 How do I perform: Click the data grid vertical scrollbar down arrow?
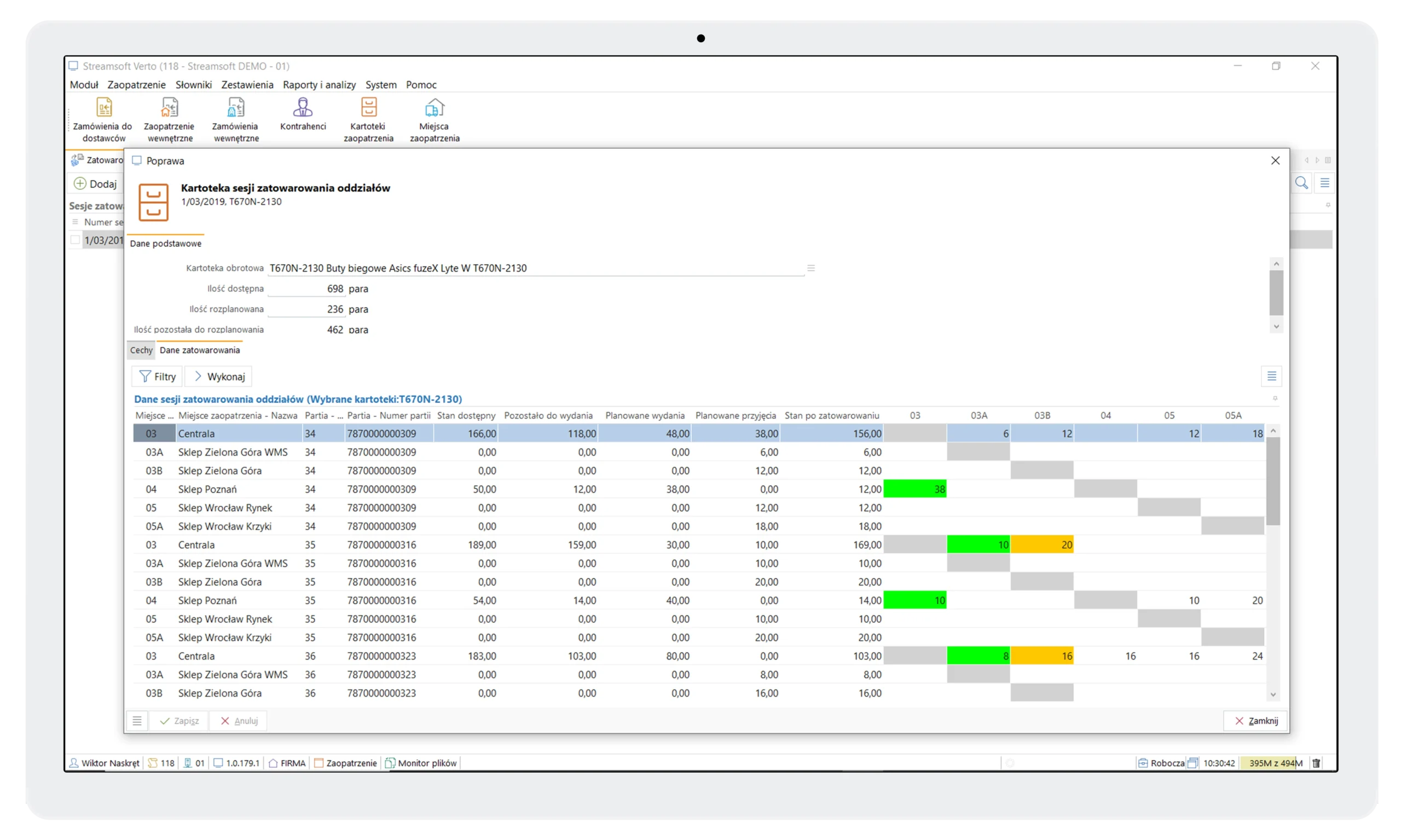[x=1273, y=694]
